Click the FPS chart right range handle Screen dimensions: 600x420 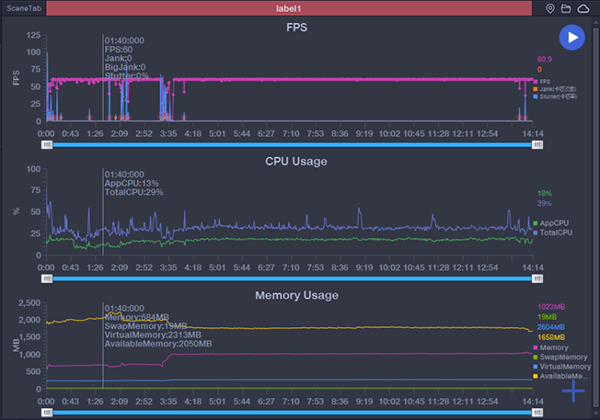tap(538, 144)
